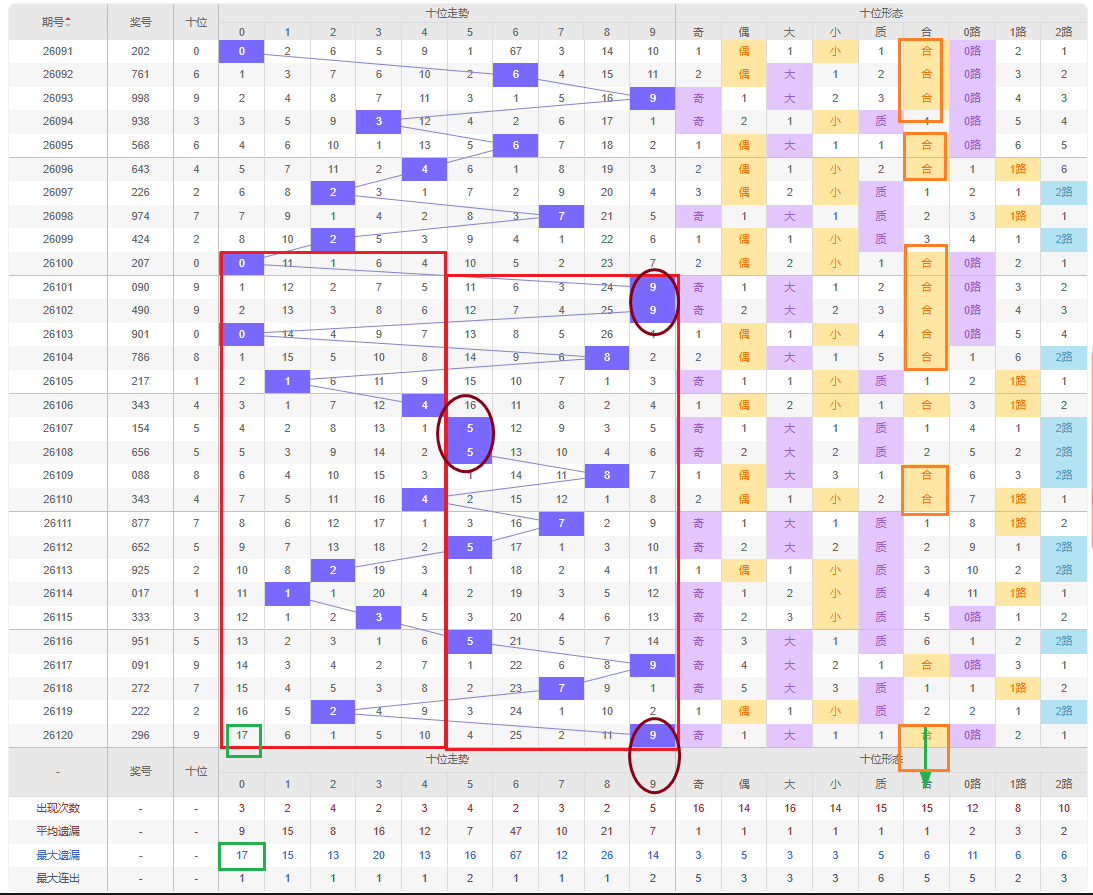Click the 2路 cell in row 26097
This screenshot has height=895, width=1093.
[1064, 192]
